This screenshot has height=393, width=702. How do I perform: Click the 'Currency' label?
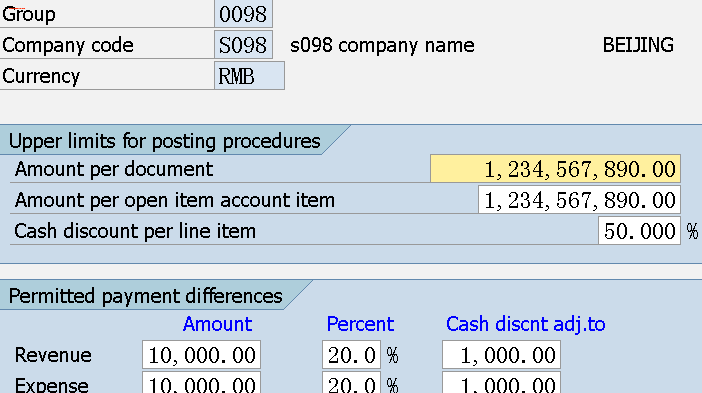coord(41,76)
